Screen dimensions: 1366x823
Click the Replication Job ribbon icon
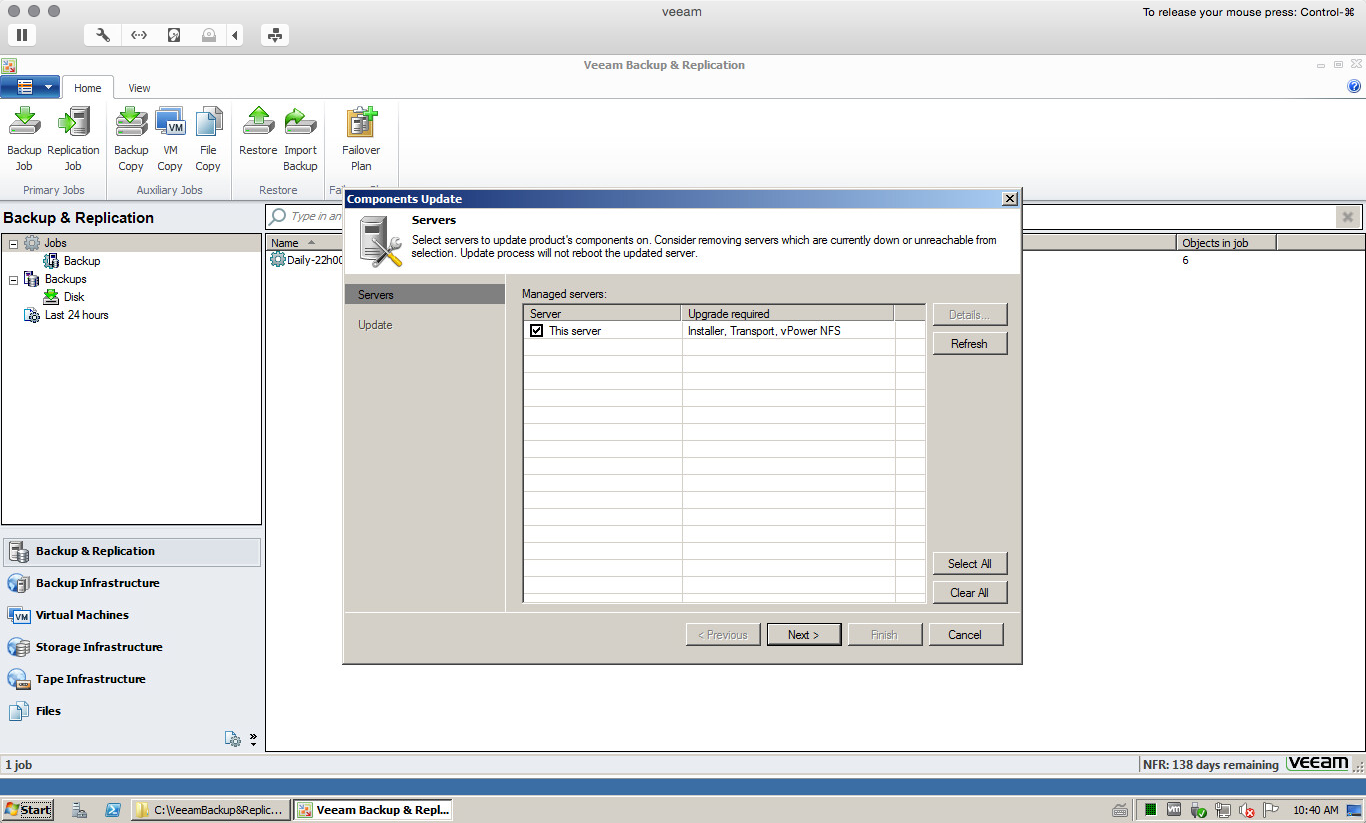pos(73,123)
